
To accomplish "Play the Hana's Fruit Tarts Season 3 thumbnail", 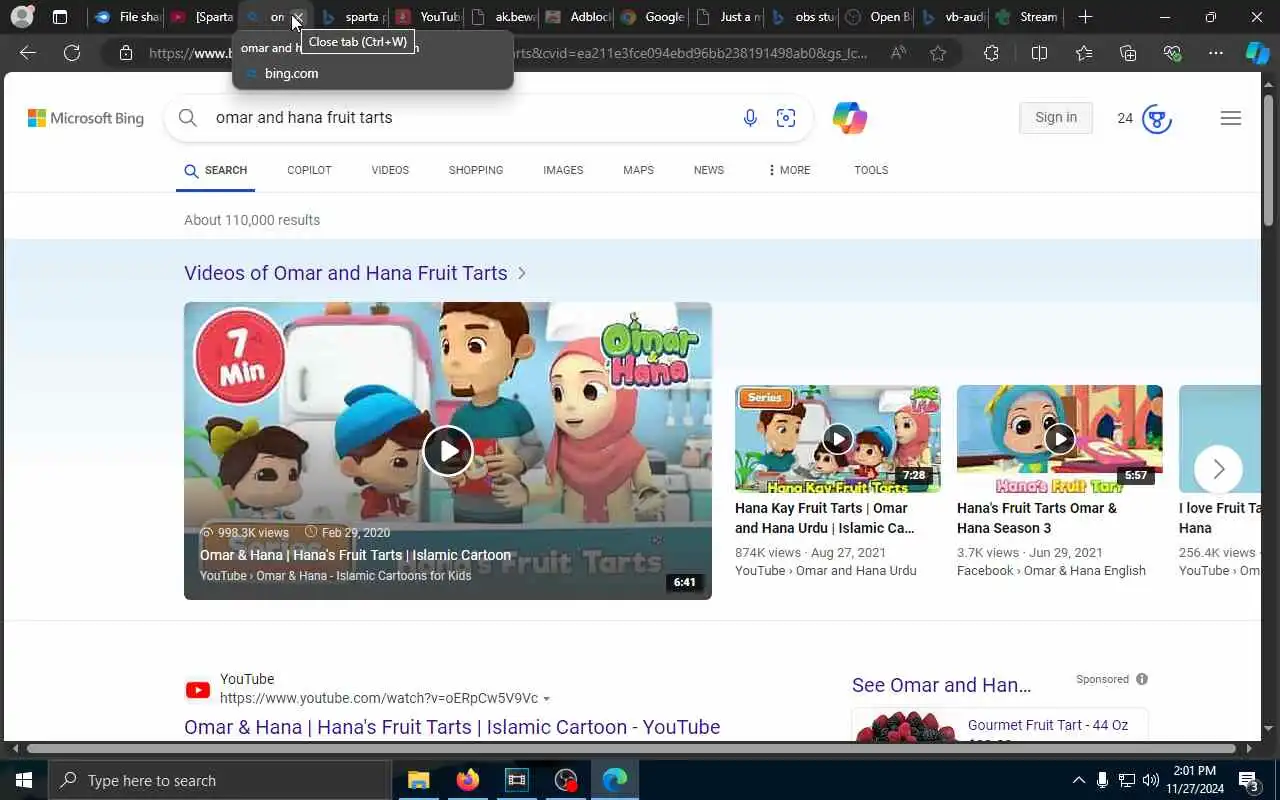I will (x=1060, y=438).
